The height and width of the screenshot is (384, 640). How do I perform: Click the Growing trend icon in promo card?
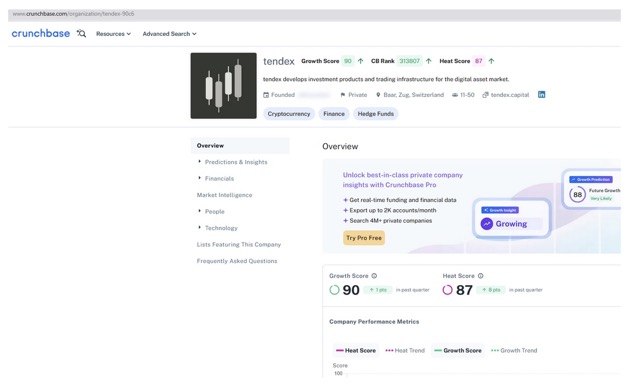coord(487,224)
